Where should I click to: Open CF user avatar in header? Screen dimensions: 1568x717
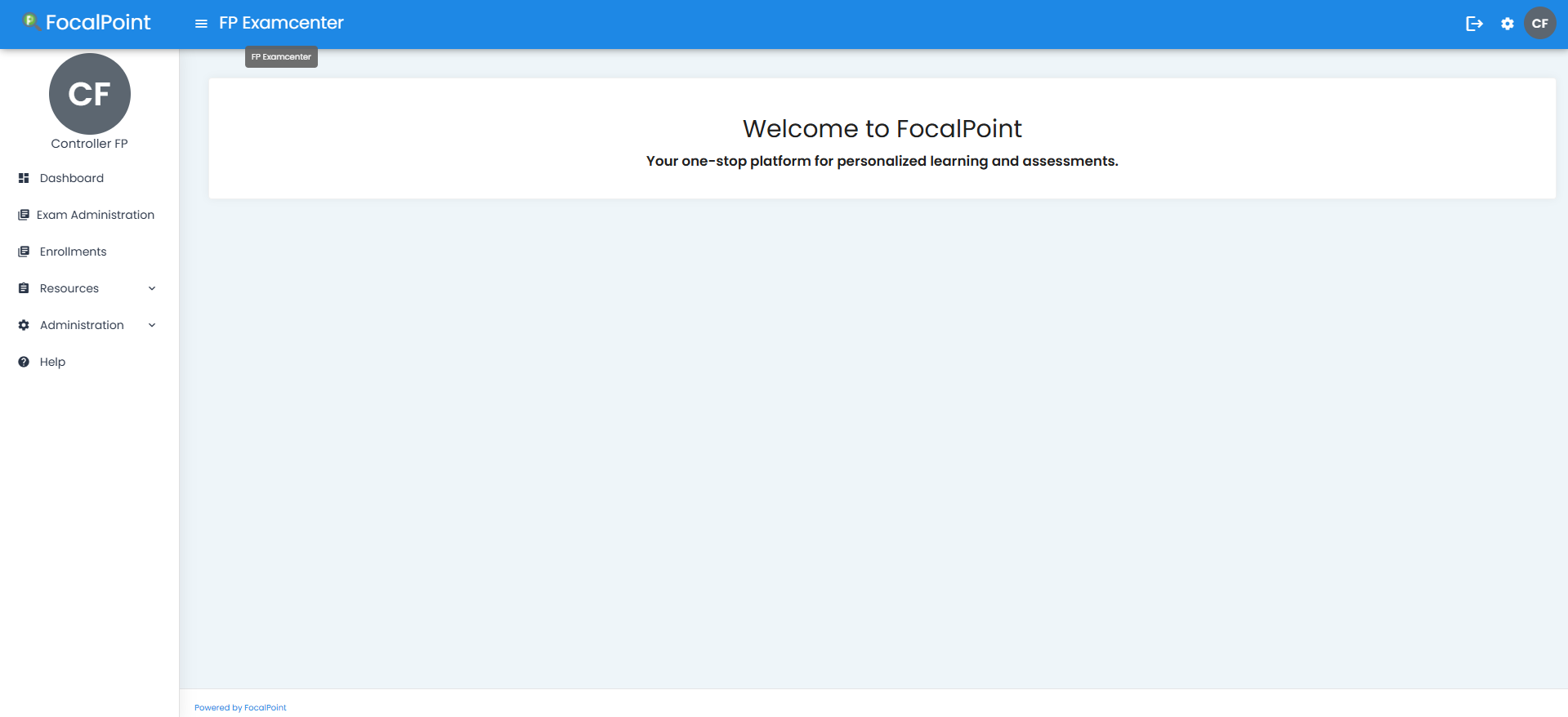tap(1540, 23)
